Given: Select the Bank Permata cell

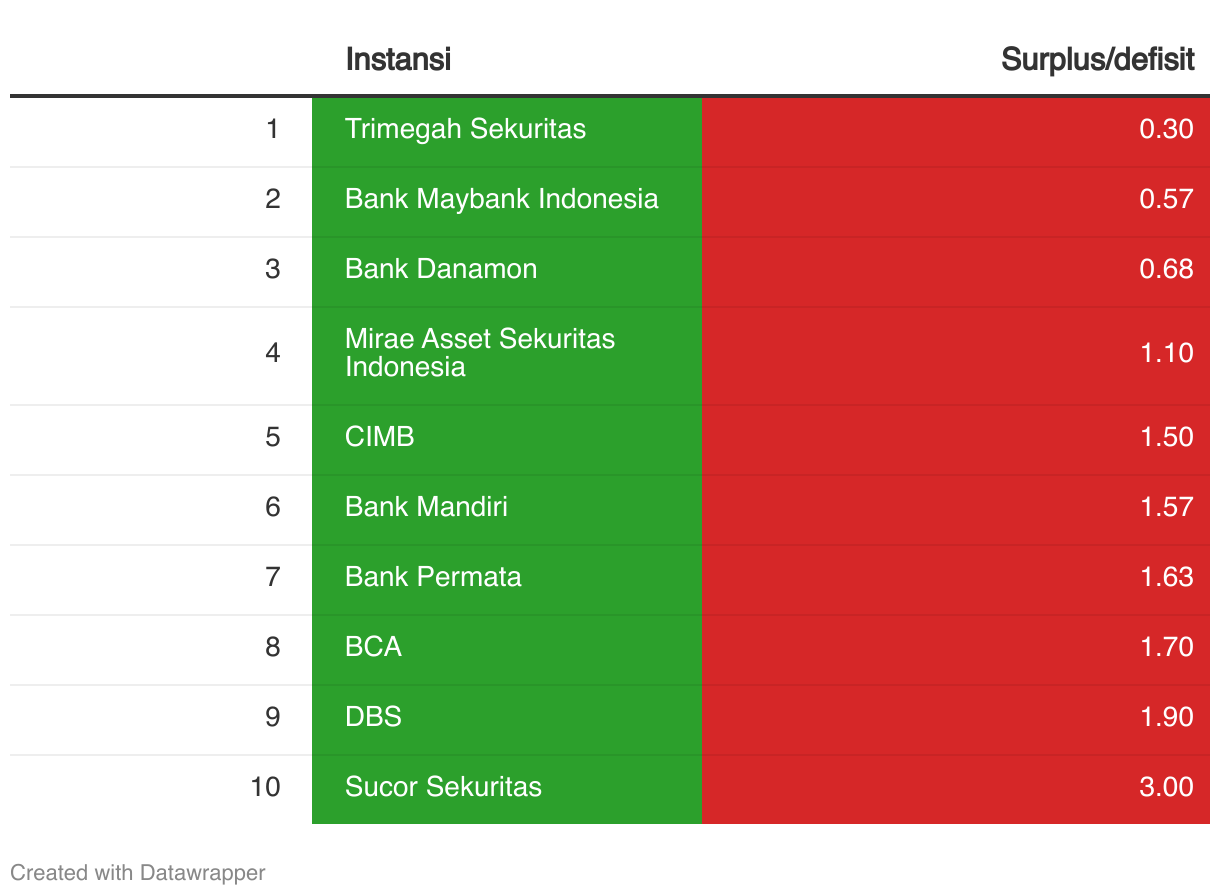Looking at the screenshot, I should [x=507, y=578].
